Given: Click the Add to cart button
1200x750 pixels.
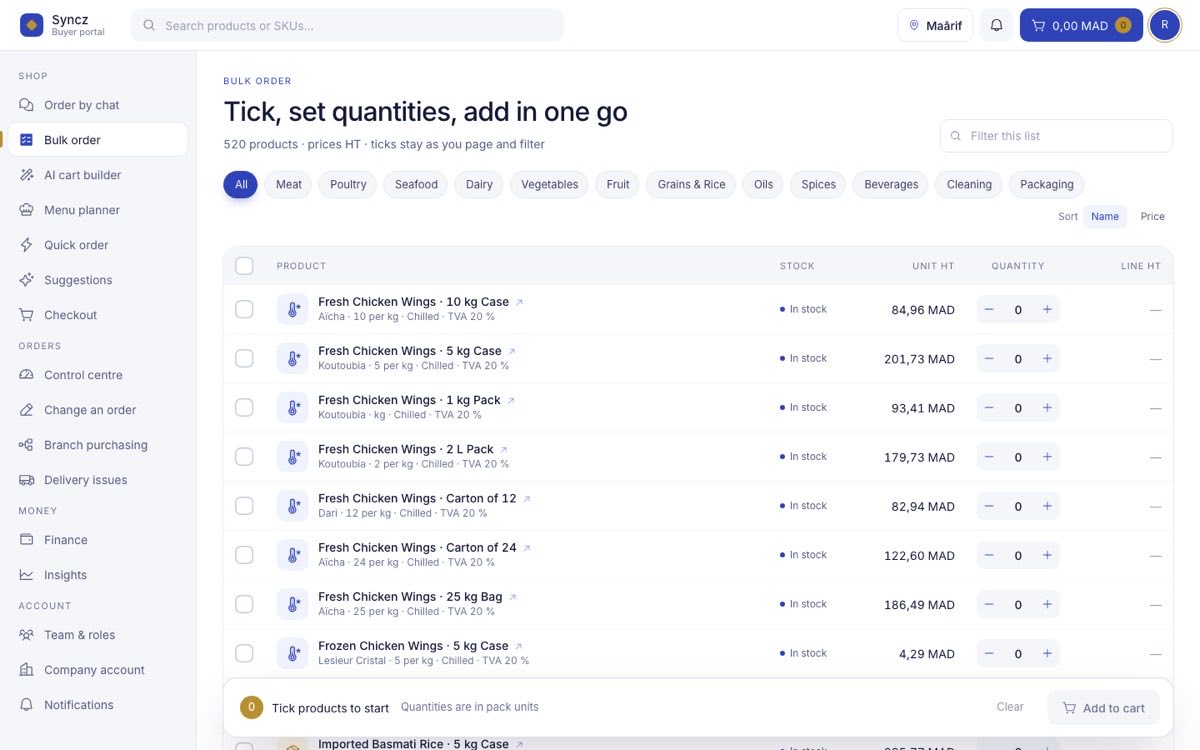Looking at the screenshot, I should 1104,708.
